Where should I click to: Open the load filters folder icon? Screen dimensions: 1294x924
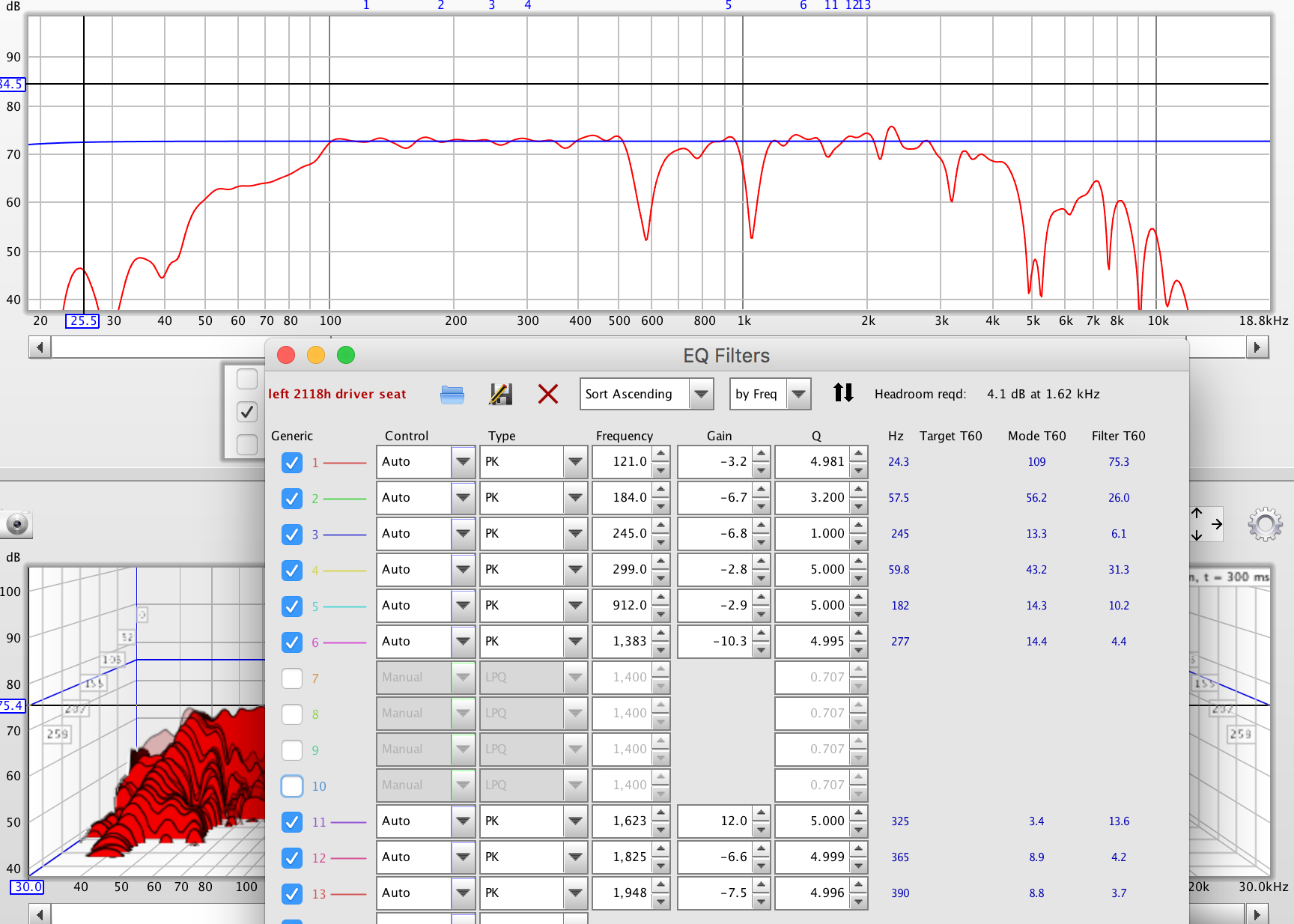(452, 394)
